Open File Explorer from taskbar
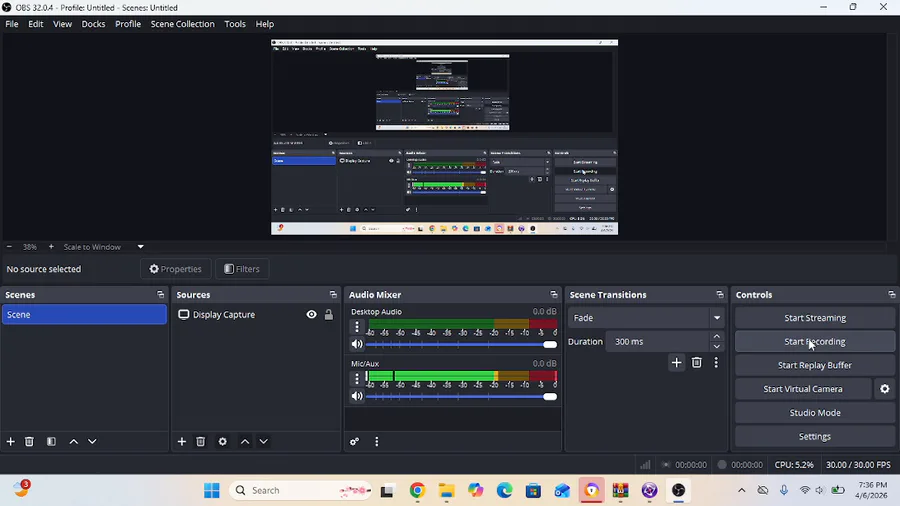The width and height of the screenshot is (900, 506). pyautogui.click(x=446, y=491)
